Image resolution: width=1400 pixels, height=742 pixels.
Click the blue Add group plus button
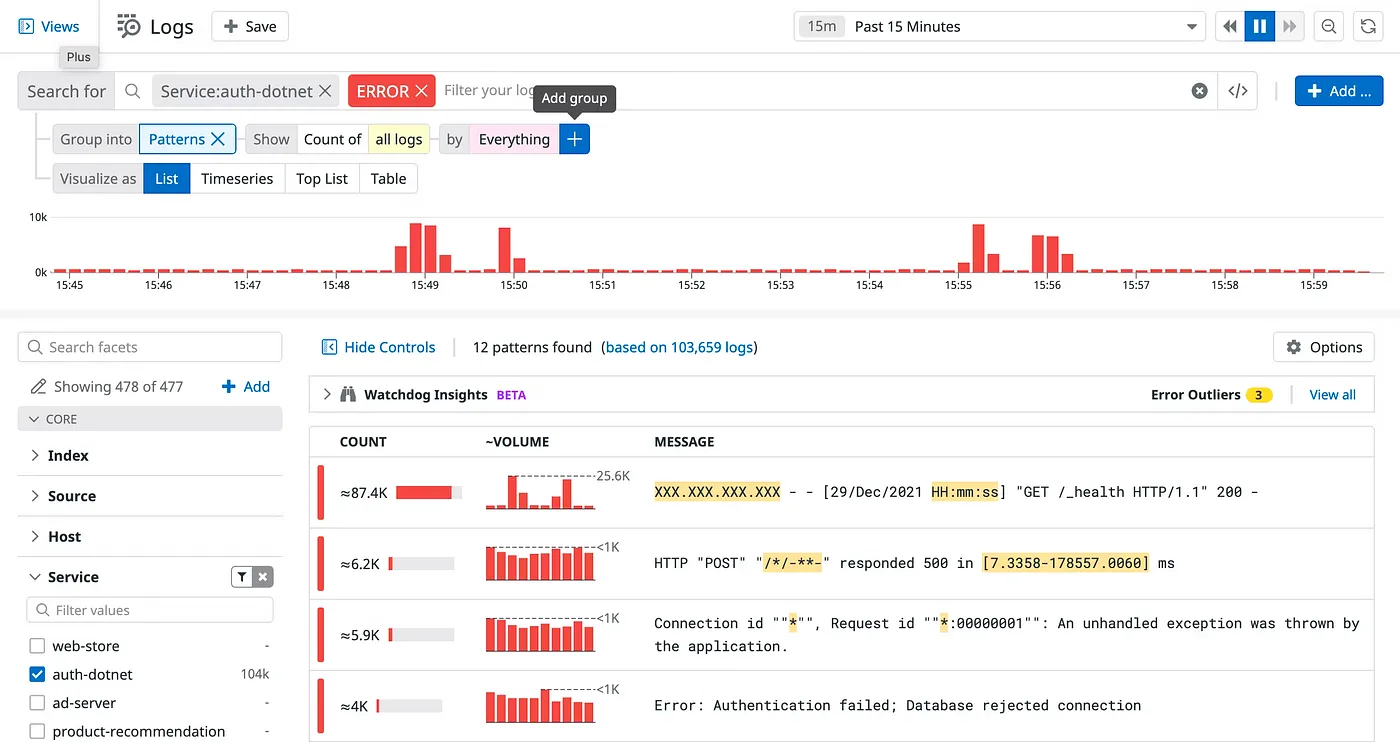pyautogui.click(x=574, y=140)
